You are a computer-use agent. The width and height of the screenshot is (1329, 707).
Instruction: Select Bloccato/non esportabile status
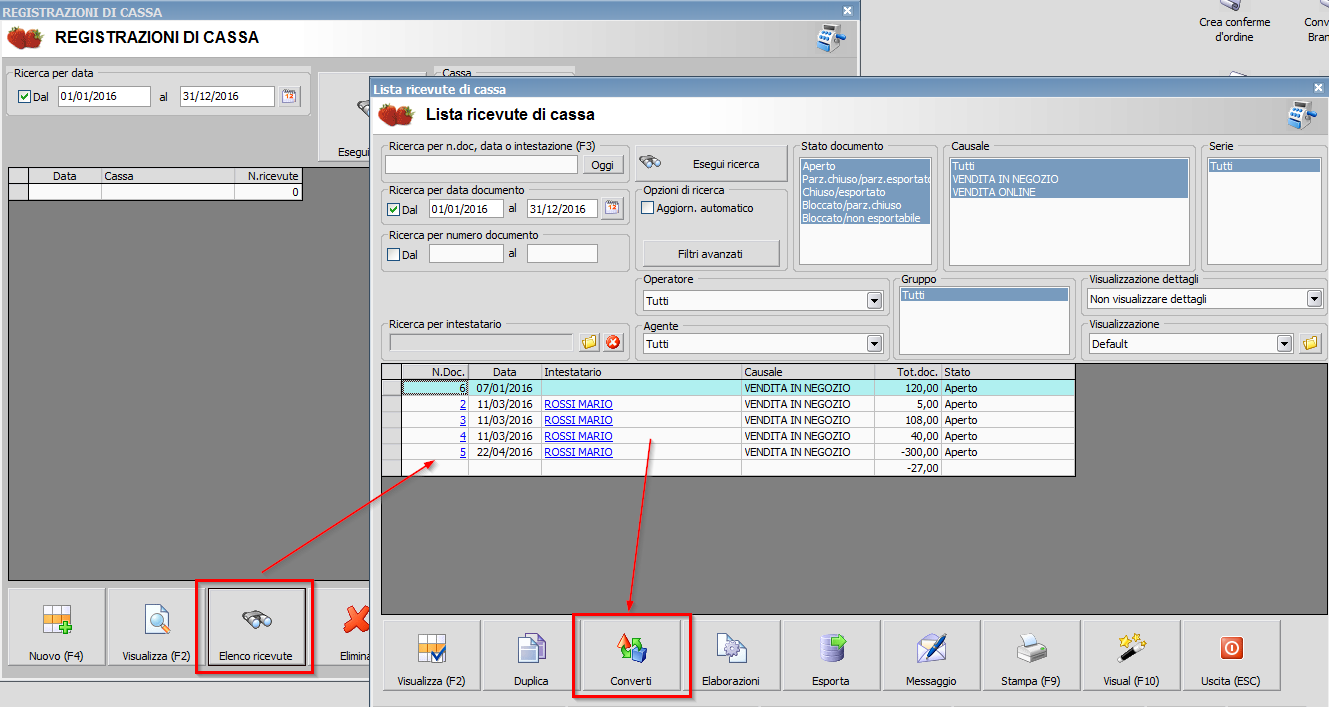[865, 218]
